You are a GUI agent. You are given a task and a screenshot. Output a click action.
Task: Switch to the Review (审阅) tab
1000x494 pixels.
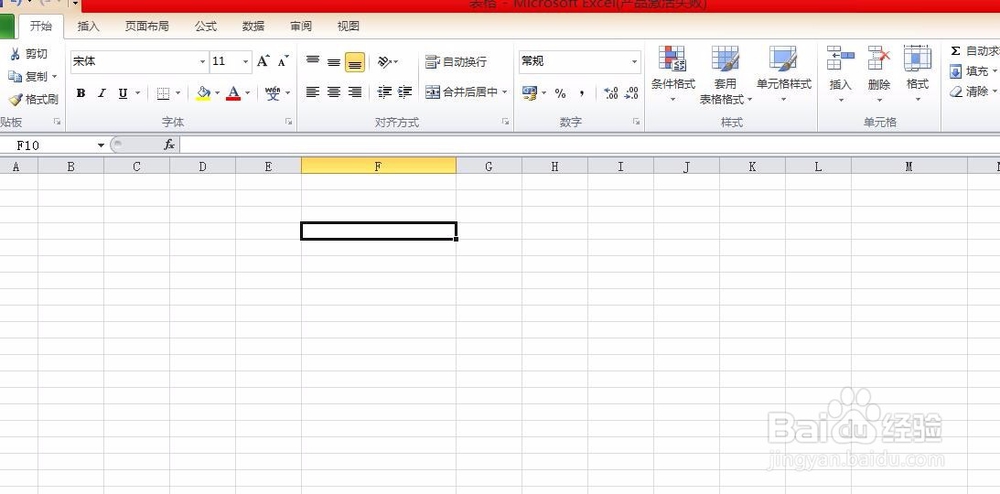coord(301,26)
